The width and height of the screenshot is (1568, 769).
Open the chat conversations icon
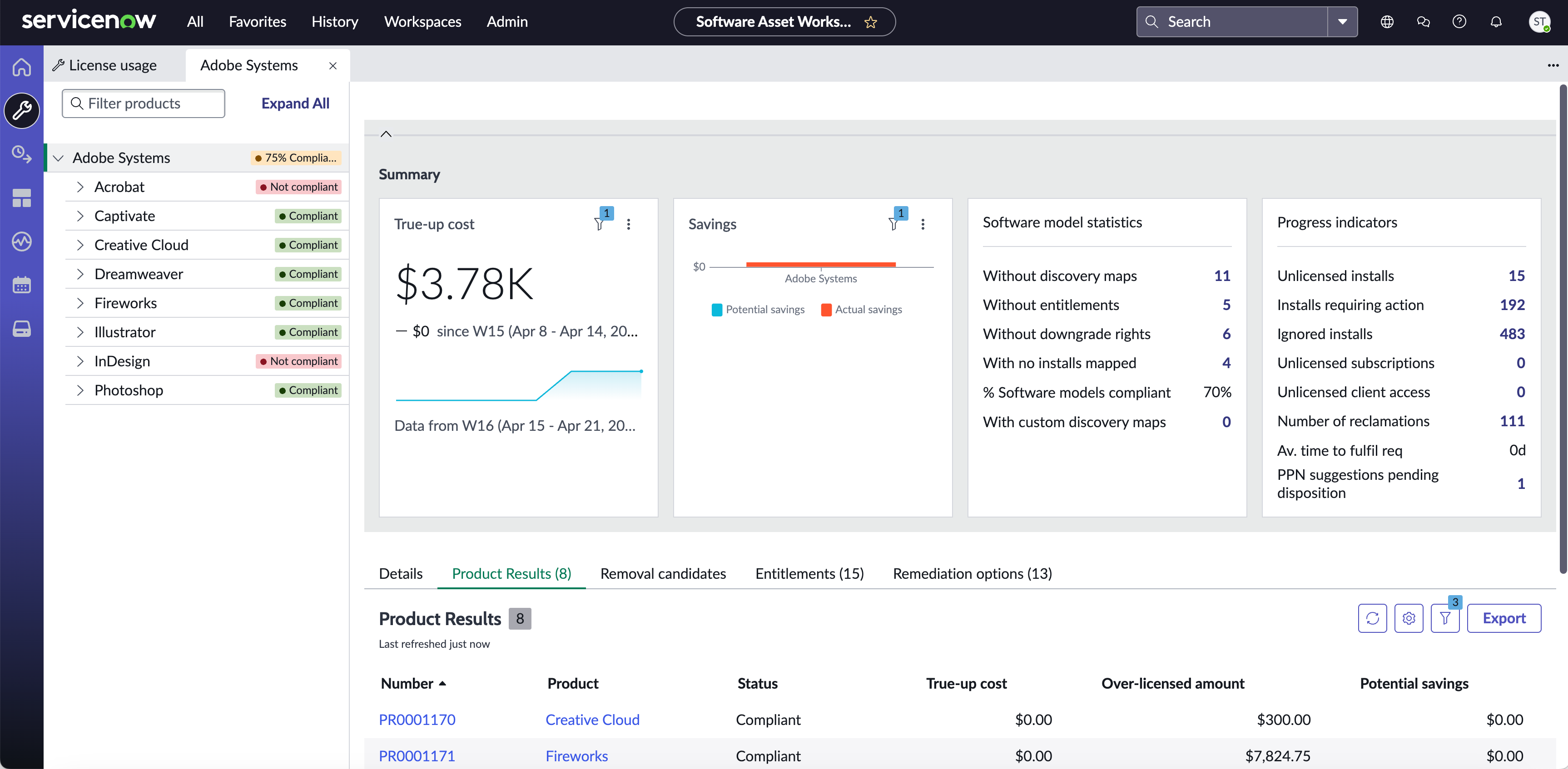click(x=1423, y=22)
